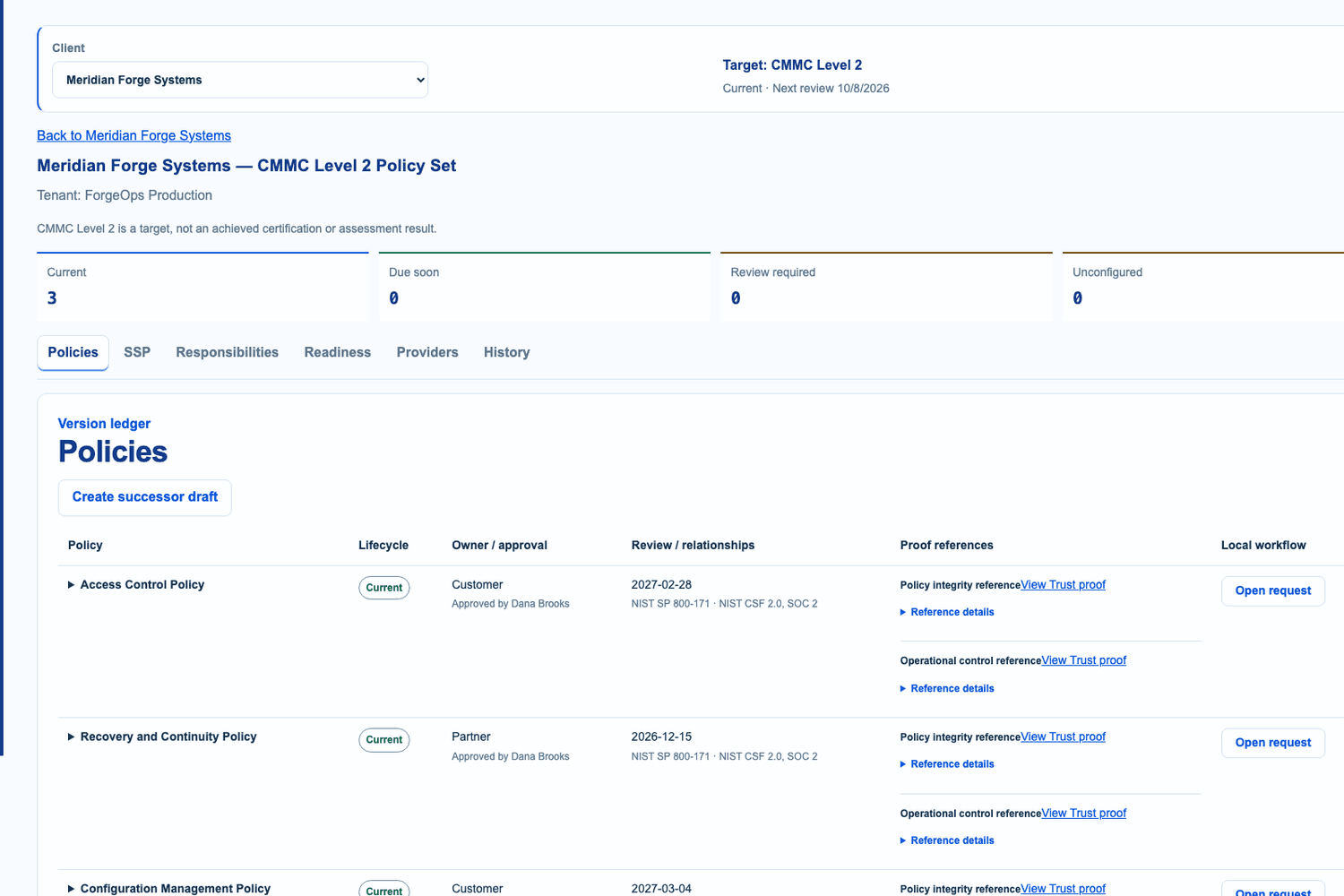Click the review date 2027-02-28

tap(661, 584)
